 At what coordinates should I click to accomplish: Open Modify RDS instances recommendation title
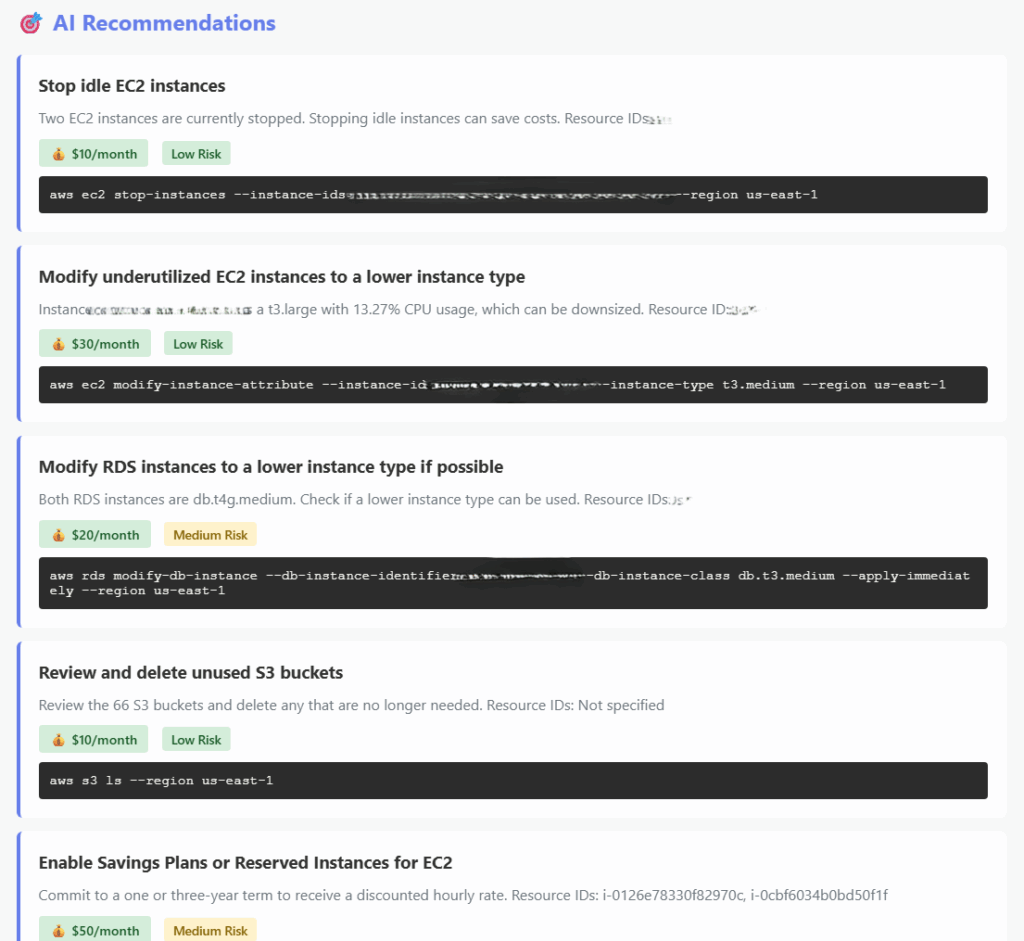coord(270,467)
